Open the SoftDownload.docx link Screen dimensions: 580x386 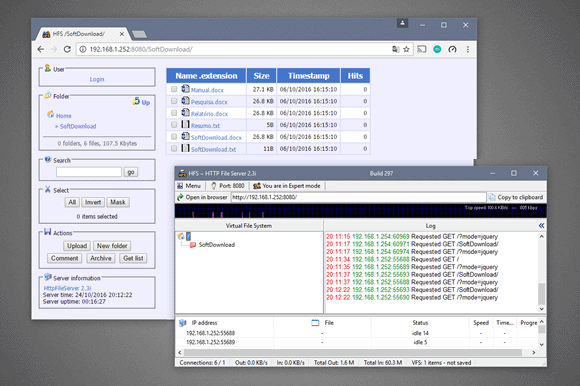click(216, 137)
